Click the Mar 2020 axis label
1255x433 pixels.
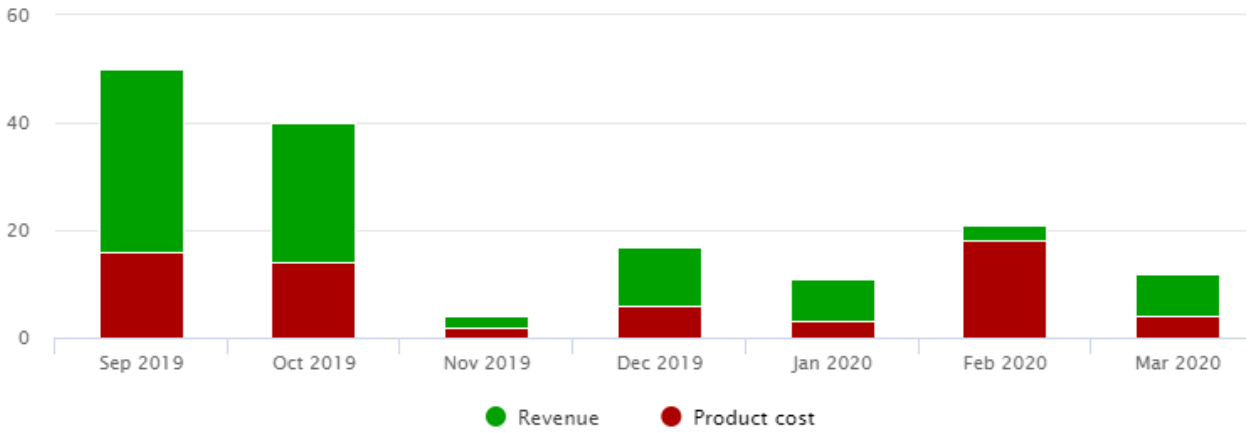point(1178,363)
